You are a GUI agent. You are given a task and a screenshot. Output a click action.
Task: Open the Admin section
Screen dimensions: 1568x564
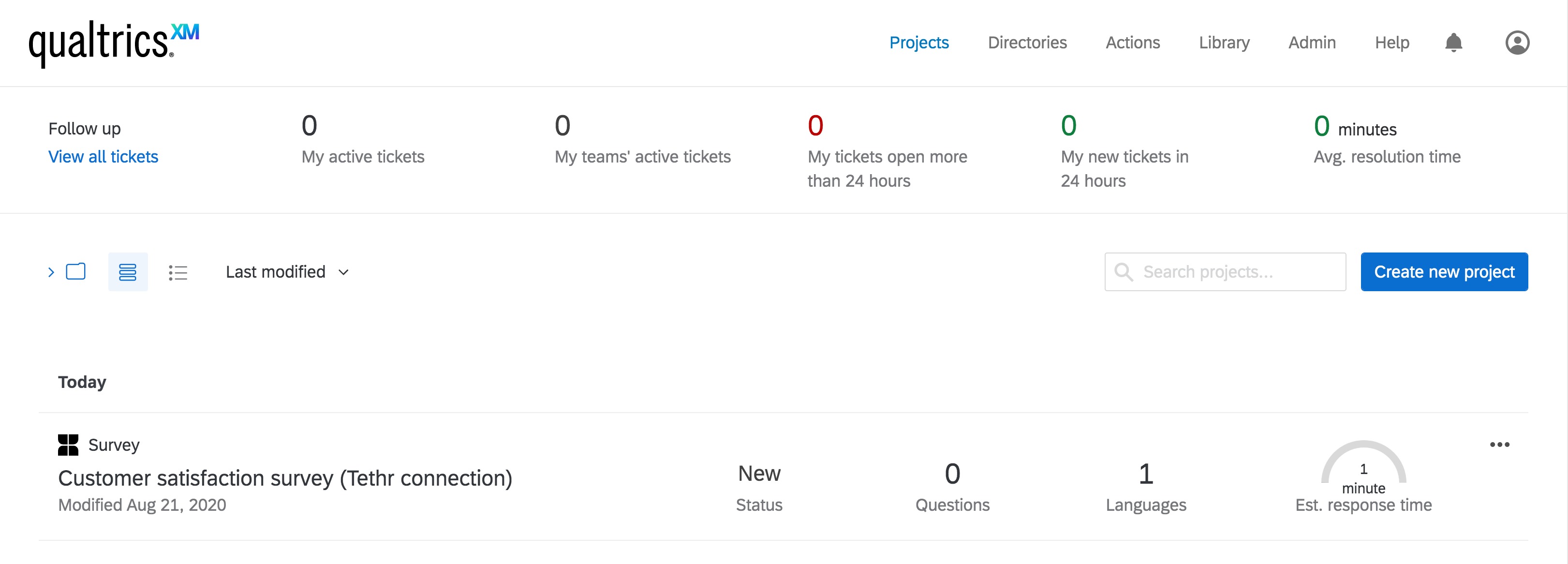(x=1312, y=43)
